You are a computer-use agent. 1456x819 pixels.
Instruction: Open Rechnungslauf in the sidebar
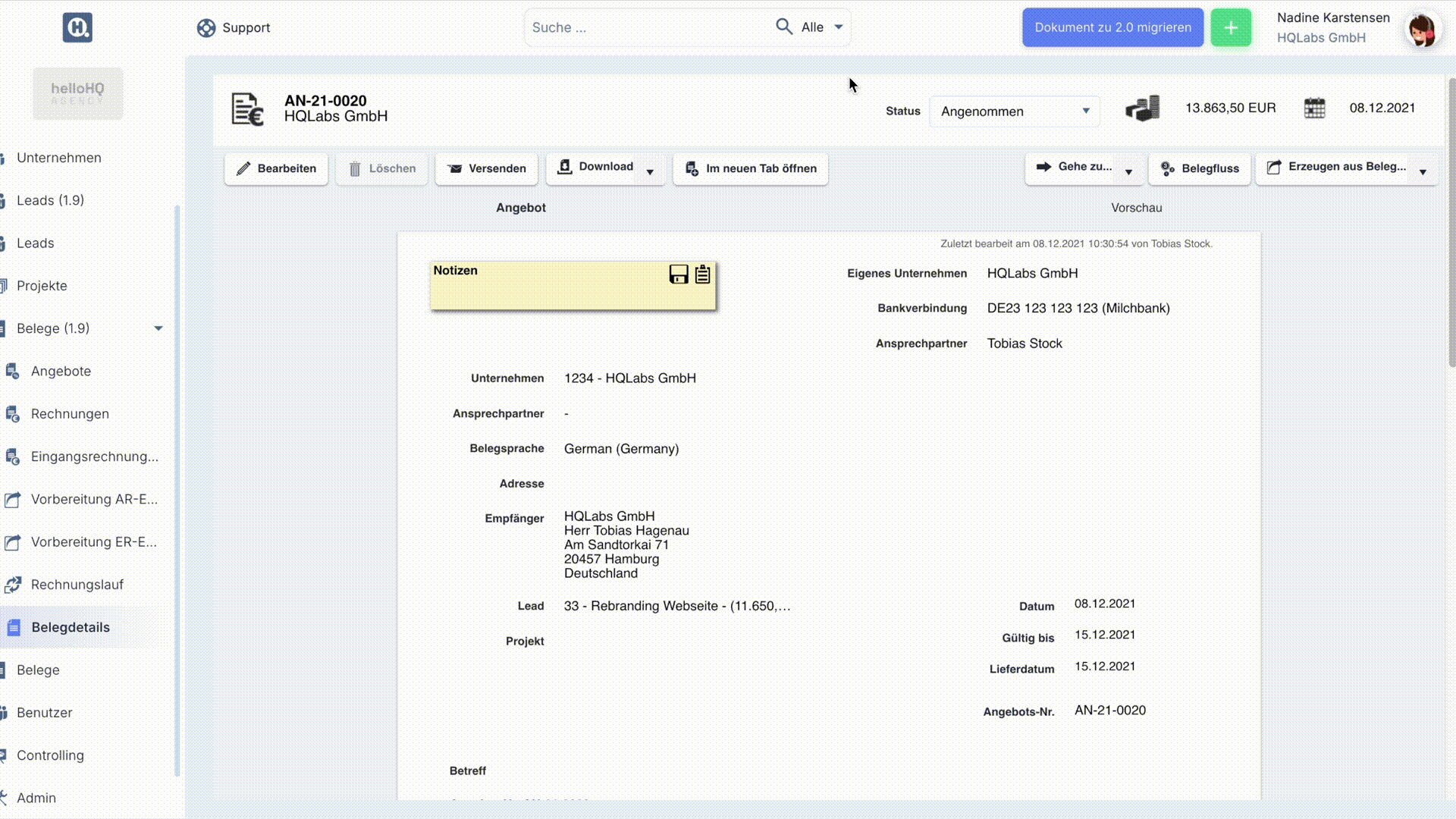click(x=77, y=585)
